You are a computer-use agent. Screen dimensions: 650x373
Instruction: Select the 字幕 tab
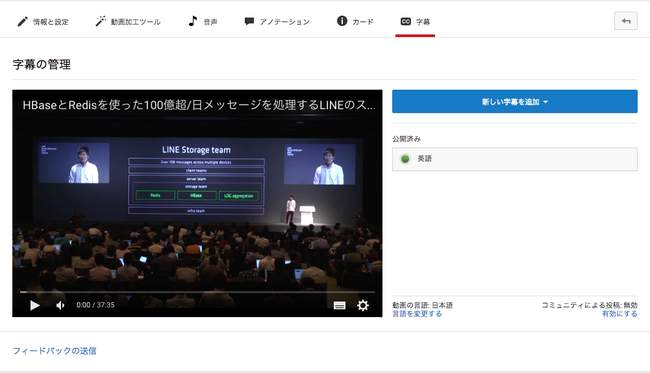pos(415,22)
